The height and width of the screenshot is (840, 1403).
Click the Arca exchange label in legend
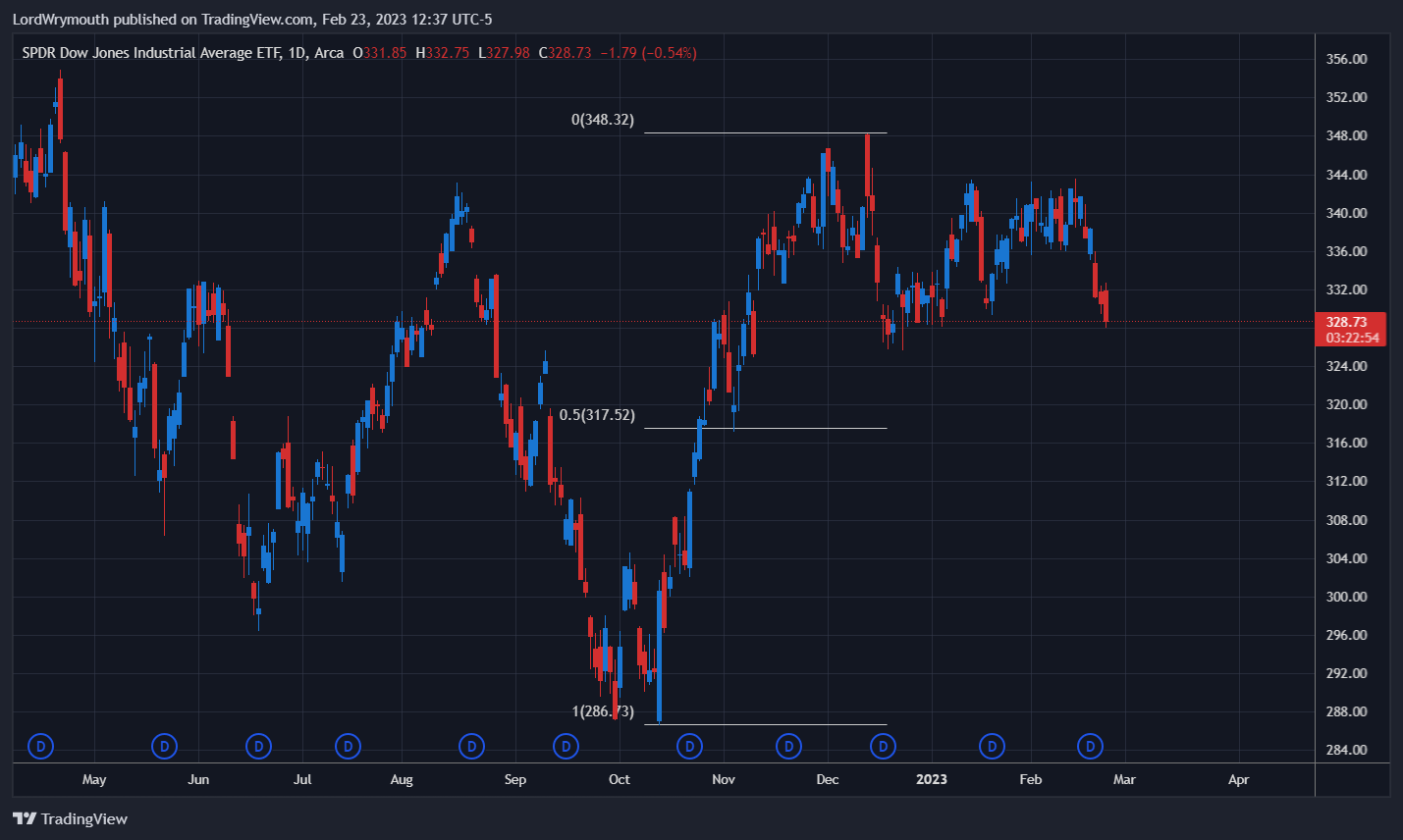tap(329, 53)
